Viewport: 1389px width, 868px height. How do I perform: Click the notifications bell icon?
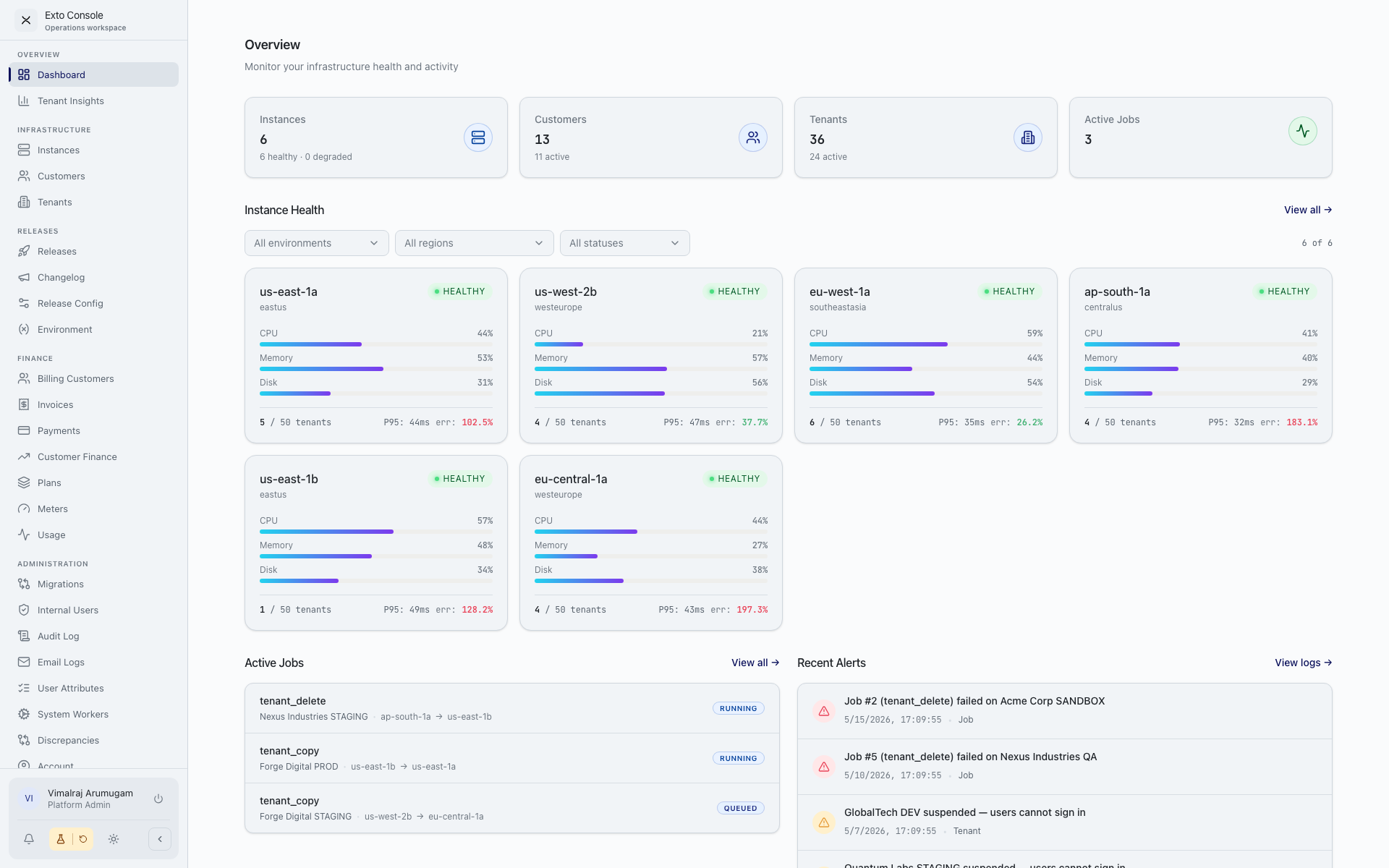click(x=29, y=839)
